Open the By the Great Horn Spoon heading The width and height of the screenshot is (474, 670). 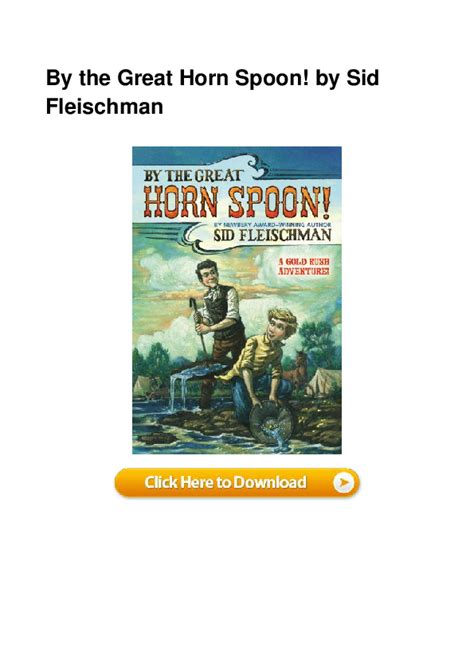point(212,92)
